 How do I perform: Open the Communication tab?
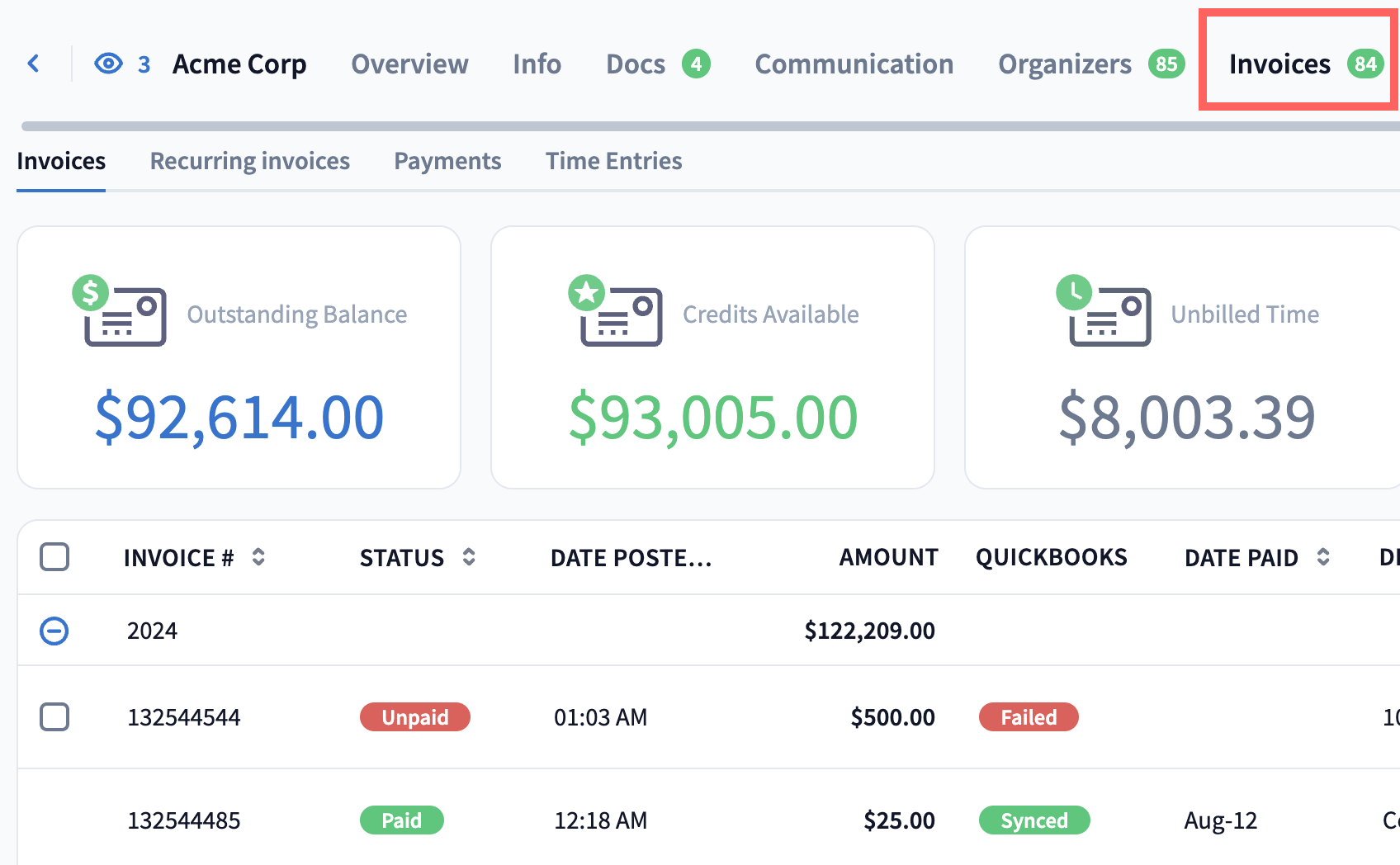tap(854, 64)
